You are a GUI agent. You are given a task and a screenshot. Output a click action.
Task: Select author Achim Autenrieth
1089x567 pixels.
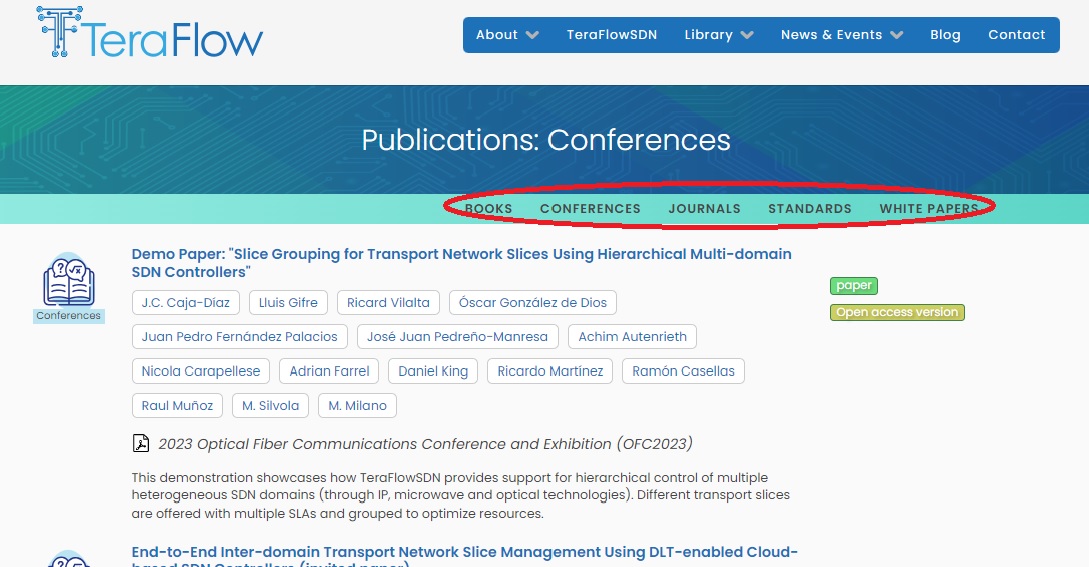tap(633, 336)
